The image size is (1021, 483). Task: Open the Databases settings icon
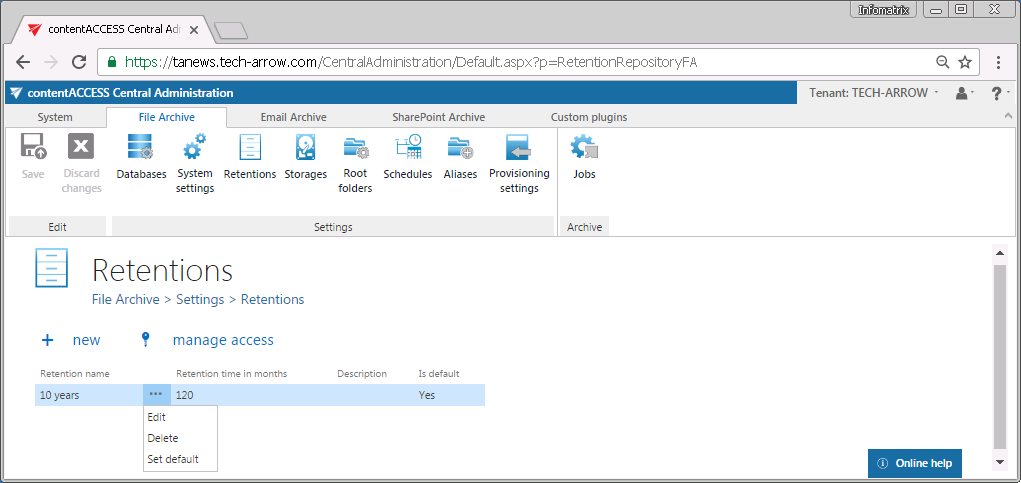point(141,157)
